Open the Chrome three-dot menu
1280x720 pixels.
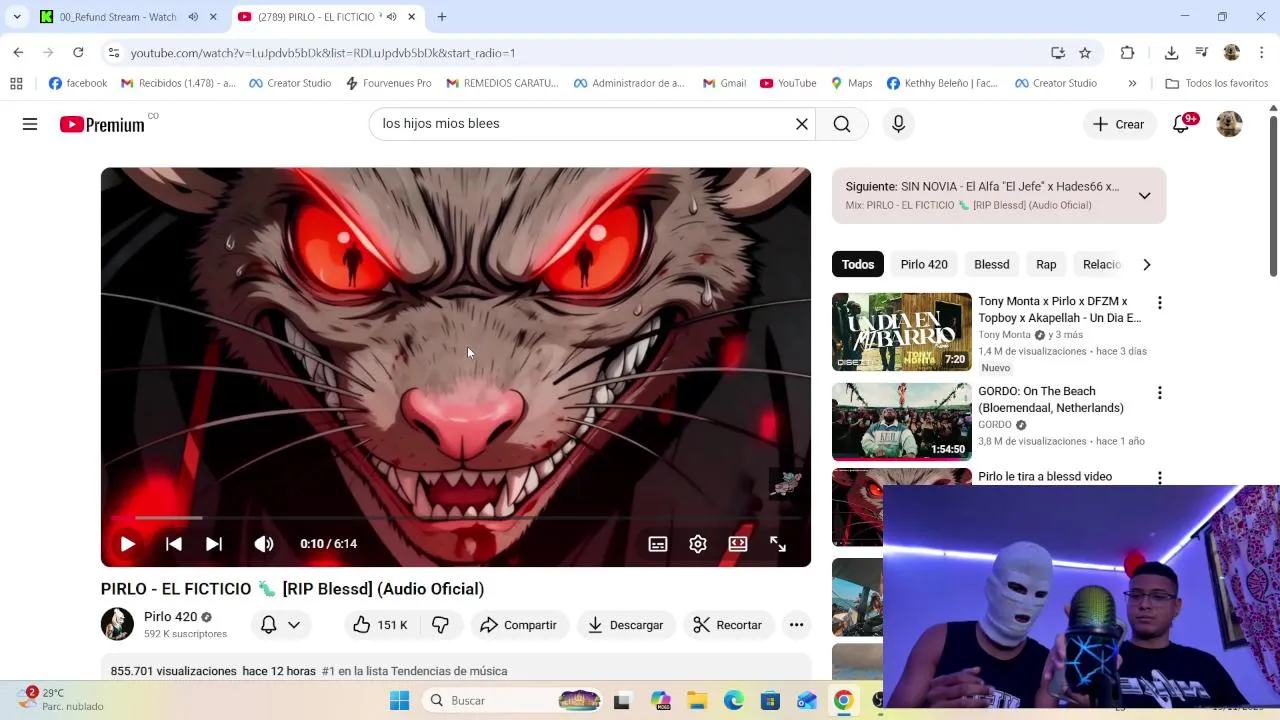[1262, 53]
